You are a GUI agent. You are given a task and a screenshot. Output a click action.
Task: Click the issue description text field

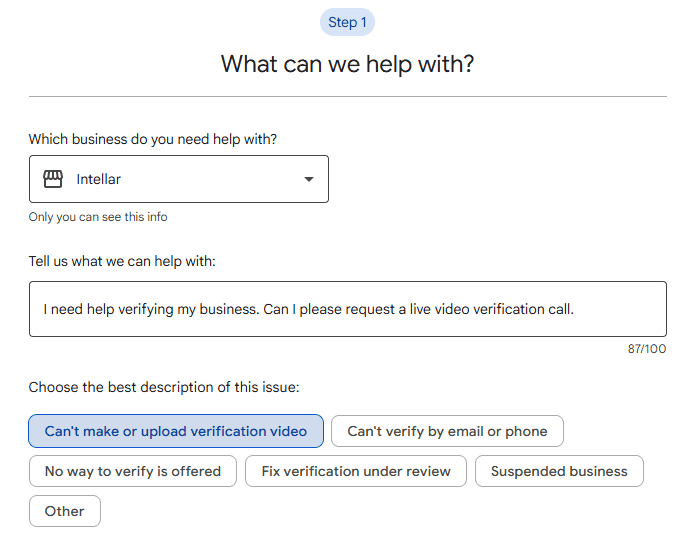pyautogui.click(x=348, y=309)
